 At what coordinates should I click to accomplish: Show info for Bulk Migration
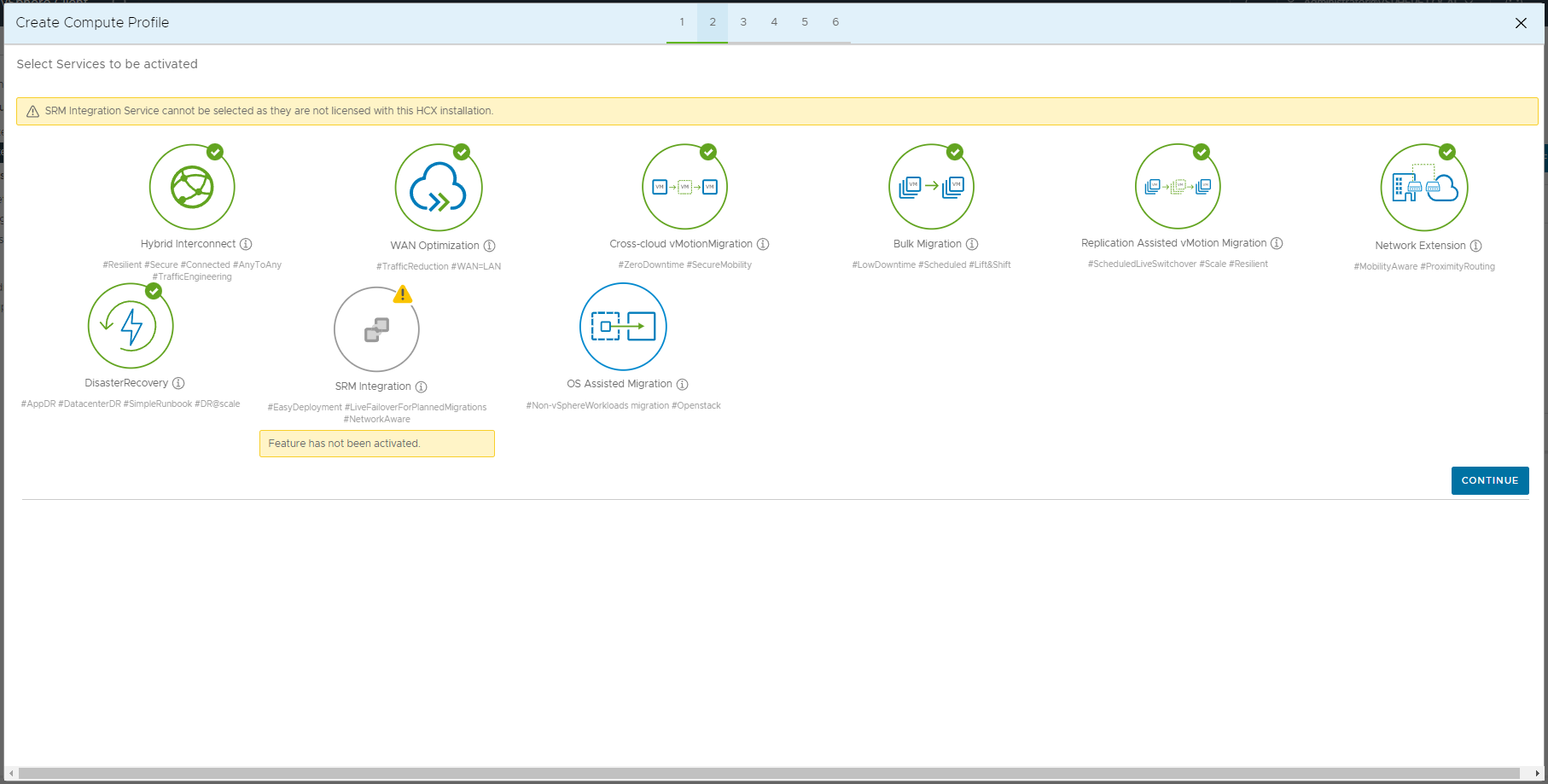[972, 244]
